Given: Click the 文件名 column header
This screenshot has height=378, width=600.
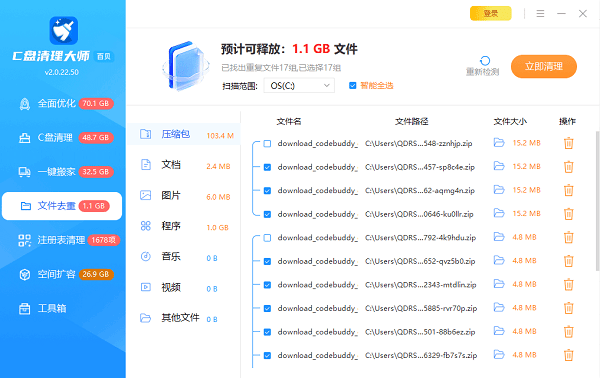Looking at the screenshot, I should (289, 122).
